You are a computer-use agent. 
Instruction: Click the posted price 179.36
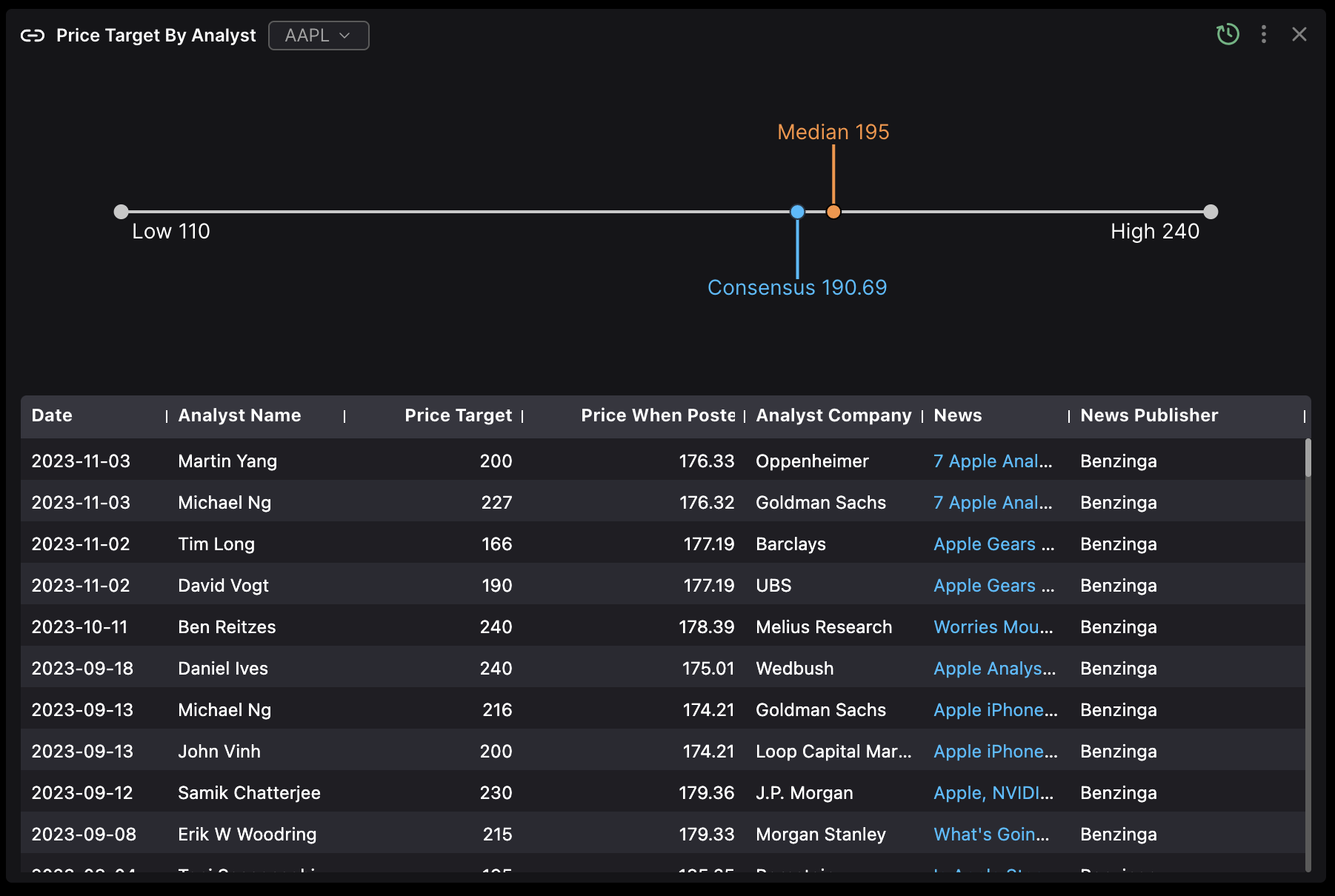(x=707, y=793)
